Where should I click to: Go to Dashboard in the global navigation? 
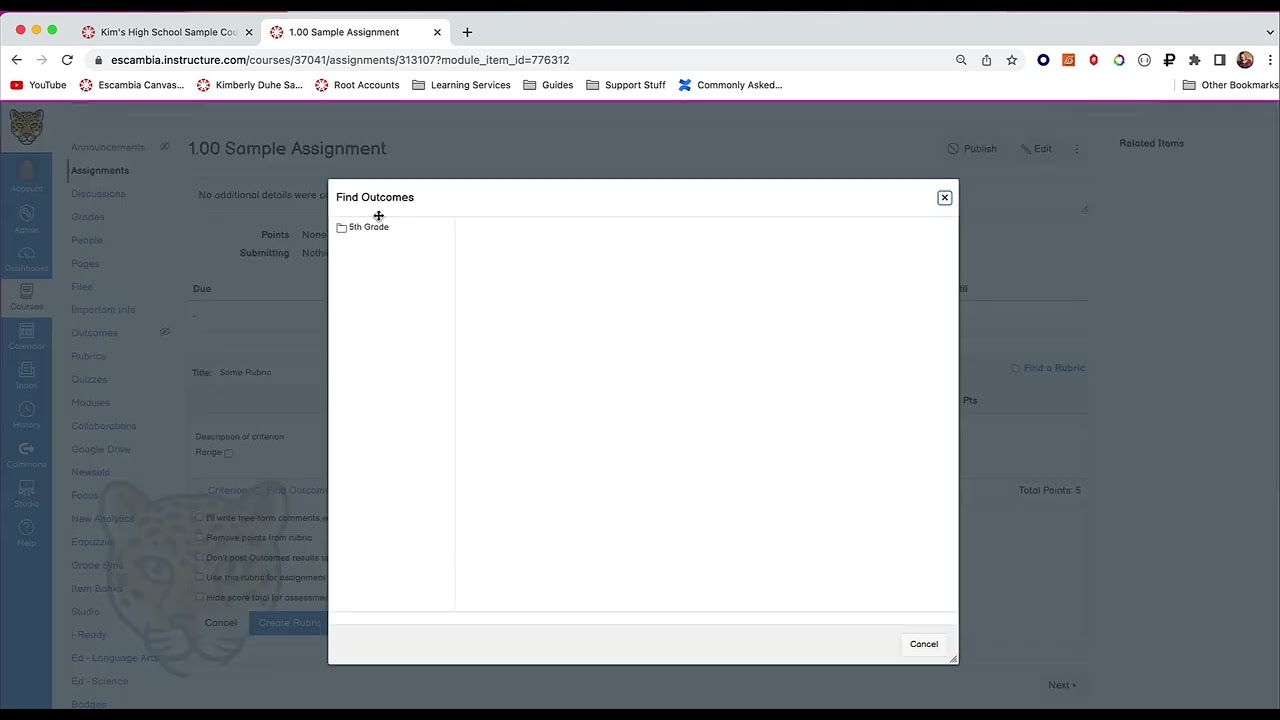pos(26,259)
